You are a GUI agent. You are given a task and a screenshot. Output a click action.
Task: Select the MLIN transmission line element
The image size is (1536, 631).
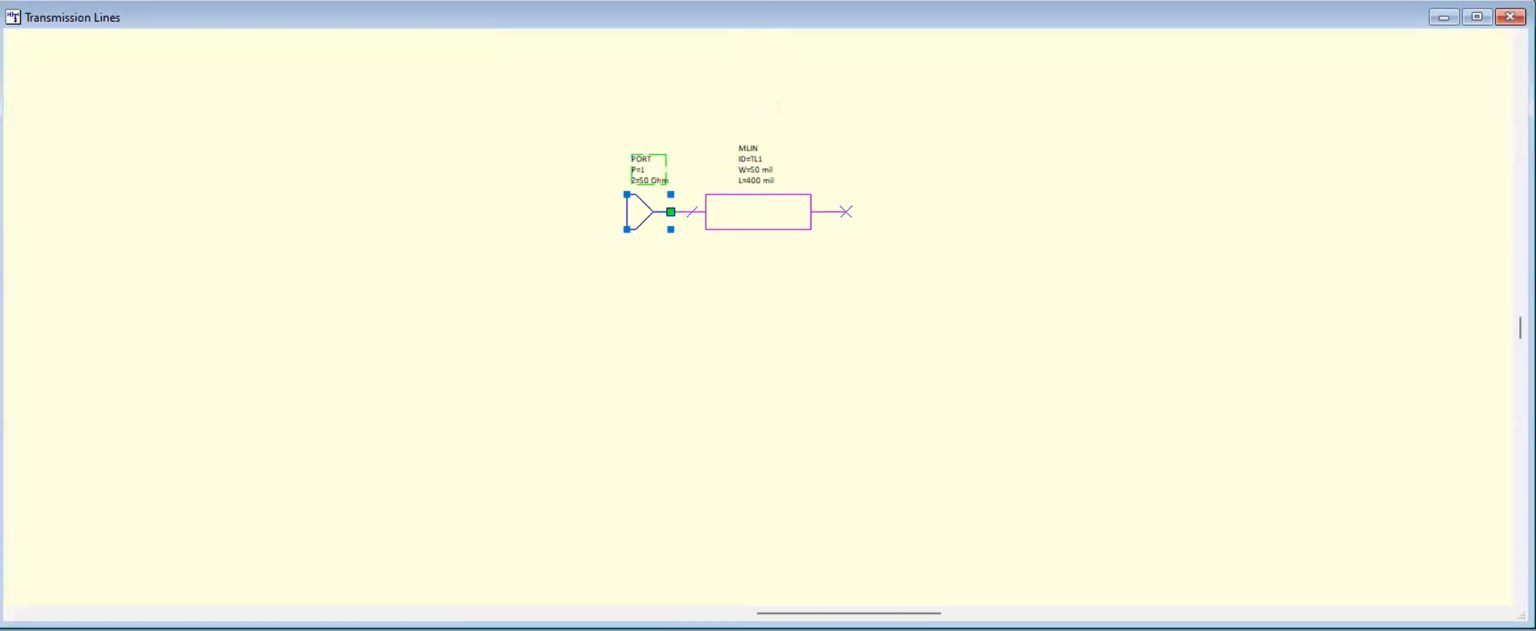757,211
